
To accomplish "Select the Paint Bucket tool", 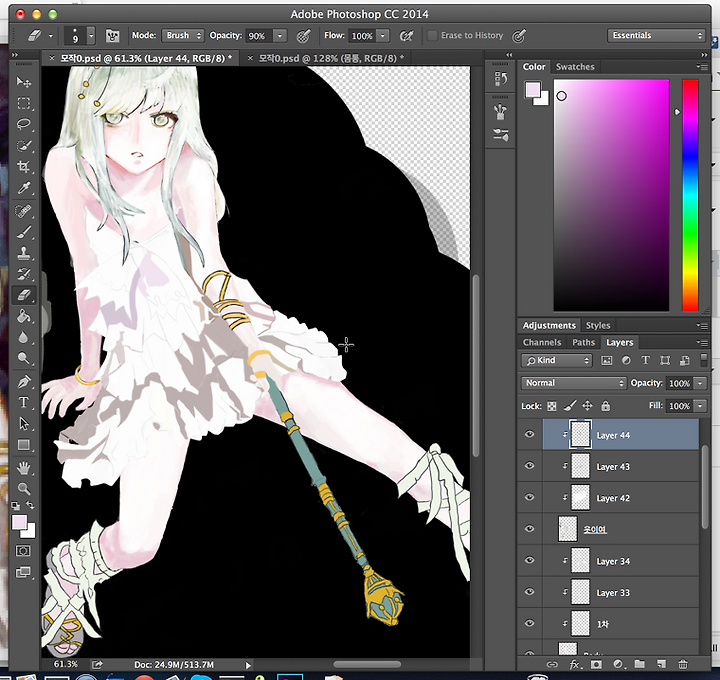I will [x=23, y=316].
